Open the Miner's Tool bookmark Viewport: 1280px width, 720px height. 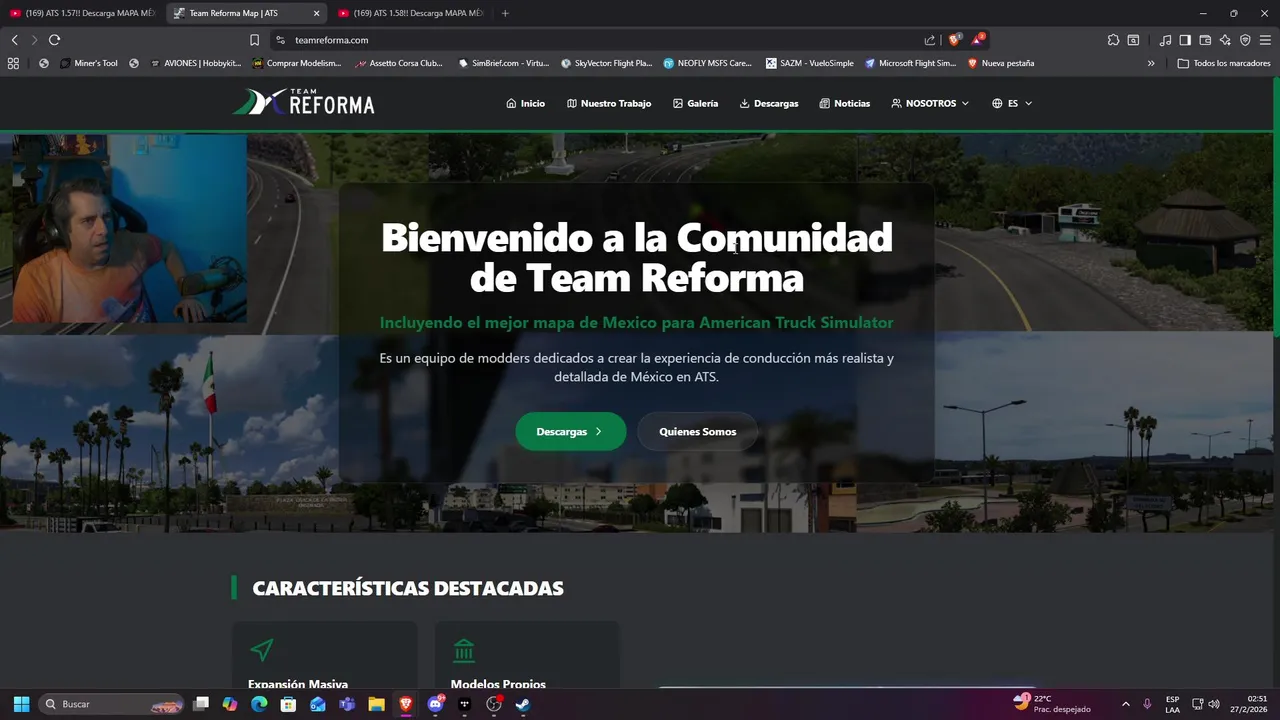coord(89,63)
